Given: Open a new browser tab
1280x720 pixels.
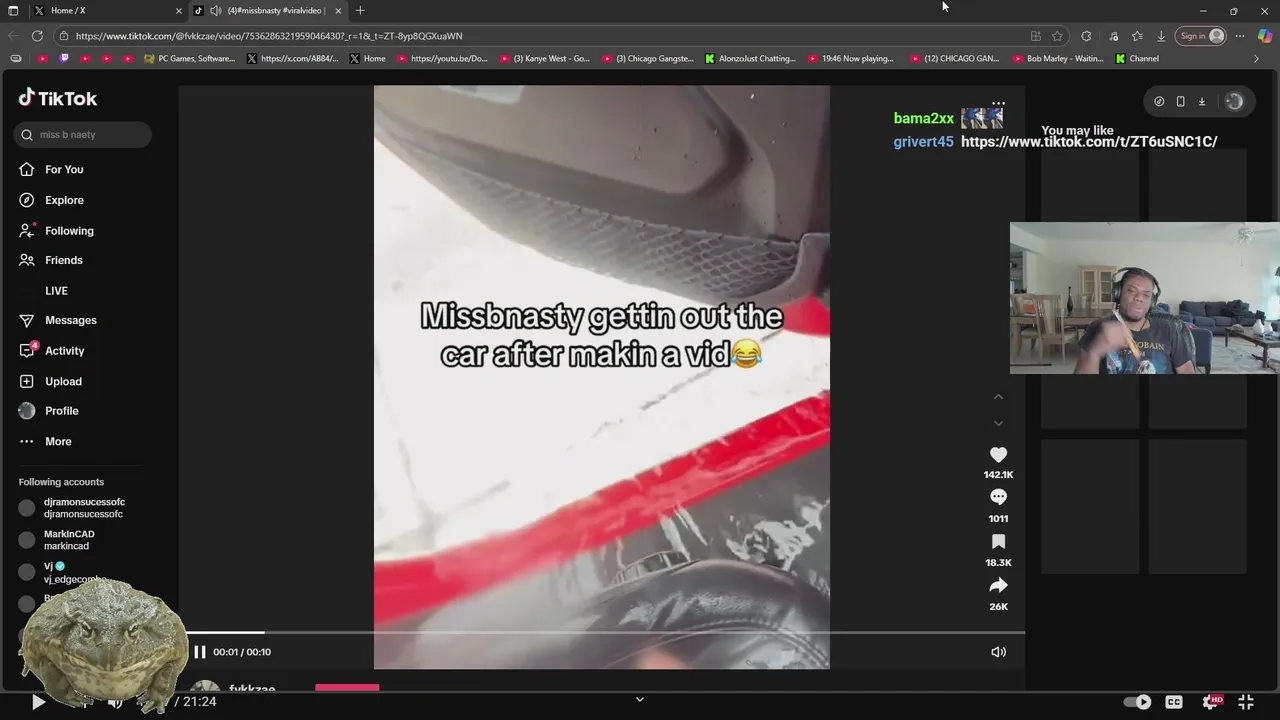Looking at the screenshot, I should coord(360,11).
